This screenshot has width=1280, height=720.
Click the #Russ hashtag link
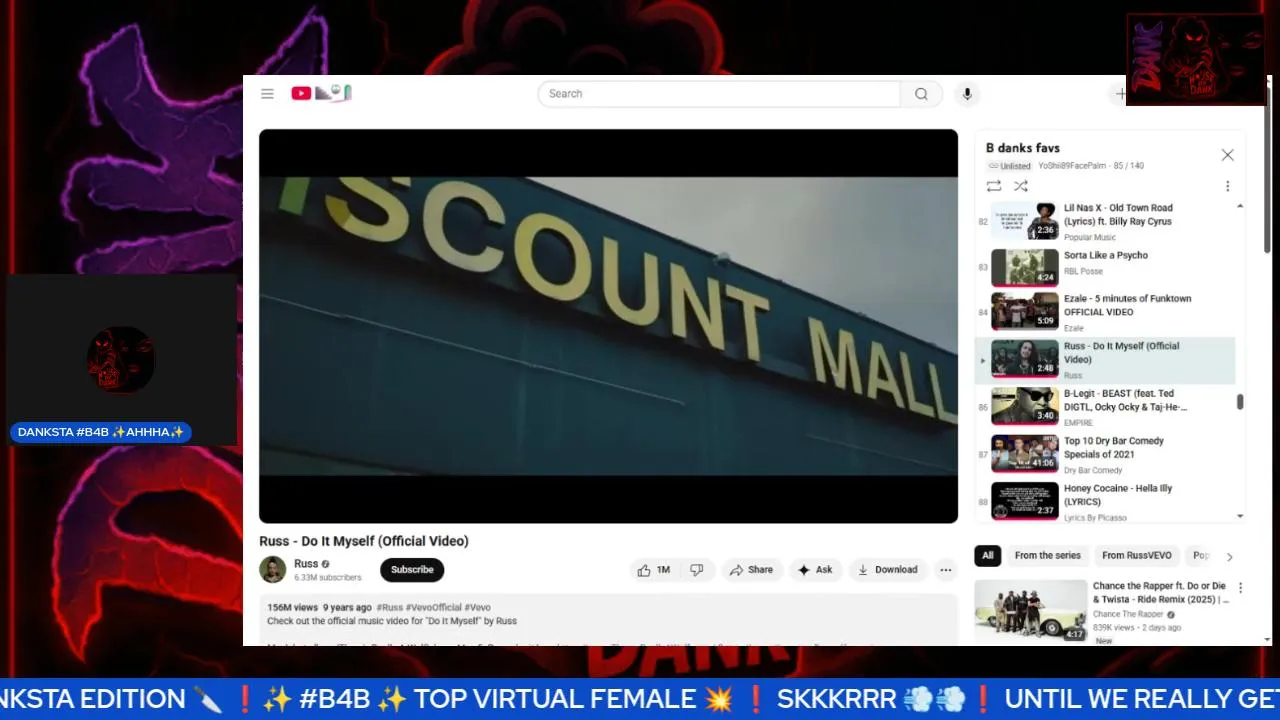coord(390,607)
